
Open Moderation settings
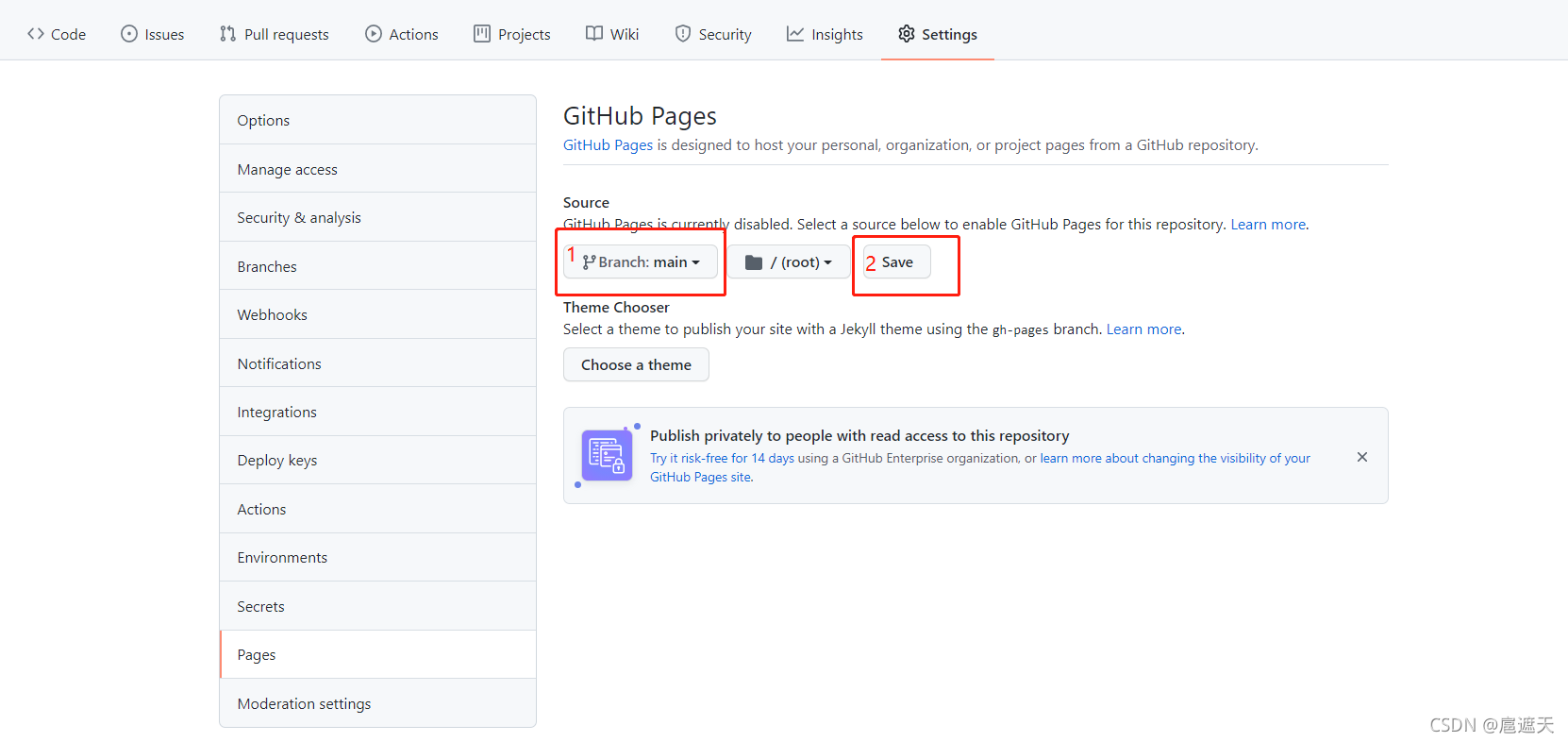pos(377,703)
